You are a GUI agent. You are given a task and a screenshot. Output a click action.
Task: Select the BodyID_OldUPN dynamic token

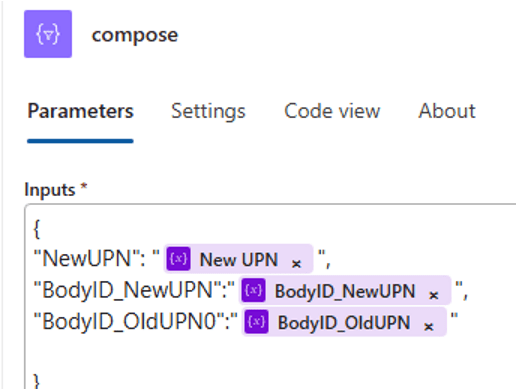tap(344, 322)
